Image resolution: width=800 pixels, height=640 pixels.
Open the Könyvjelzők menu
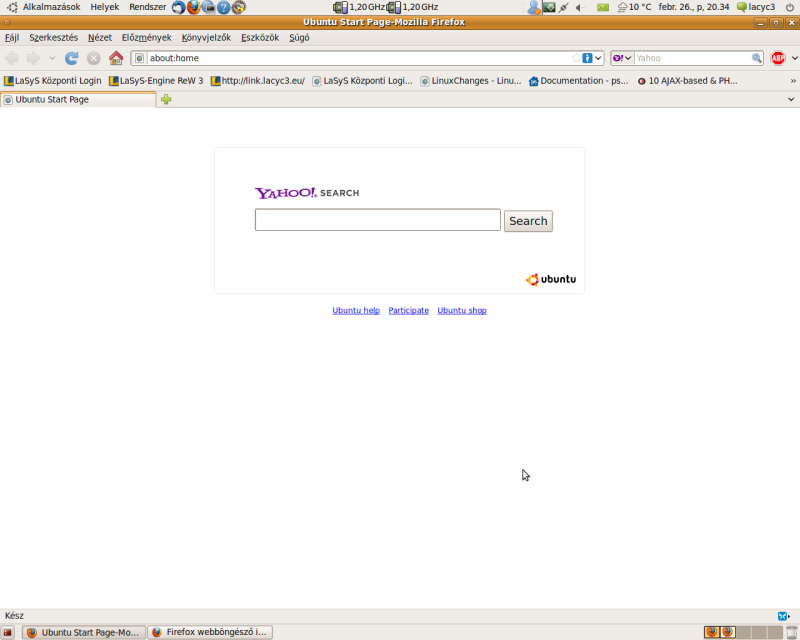click(206, 38)
